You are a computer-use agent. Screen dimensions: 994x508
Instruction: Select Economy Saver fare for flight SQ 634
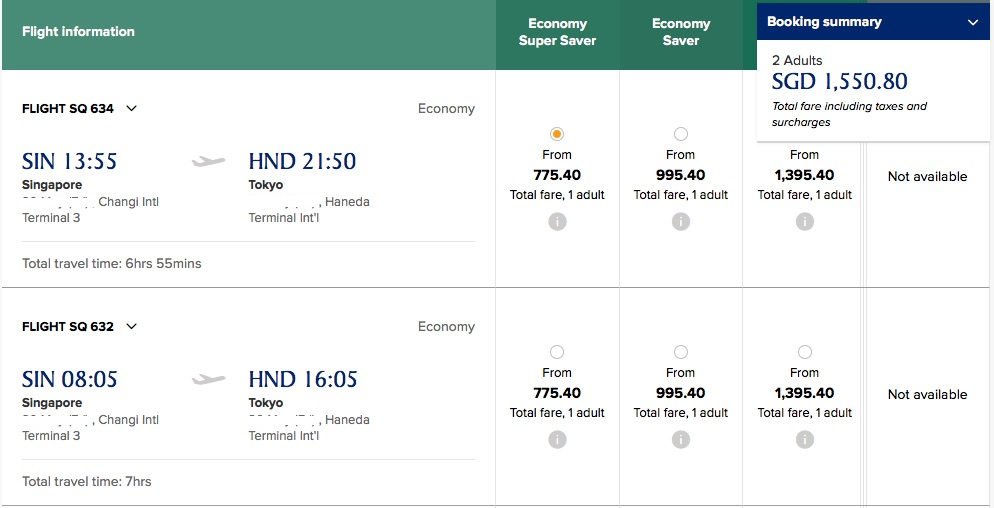click(681, 134)
